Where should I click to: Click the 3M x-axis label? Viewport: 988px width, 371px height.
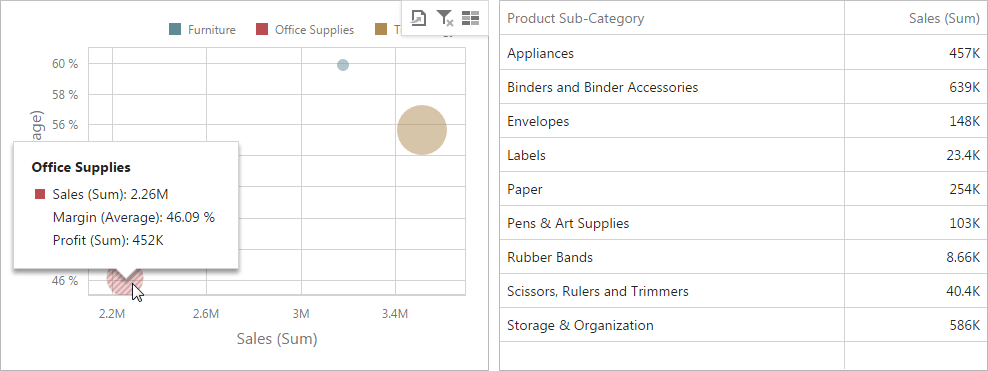click(301, 314)
